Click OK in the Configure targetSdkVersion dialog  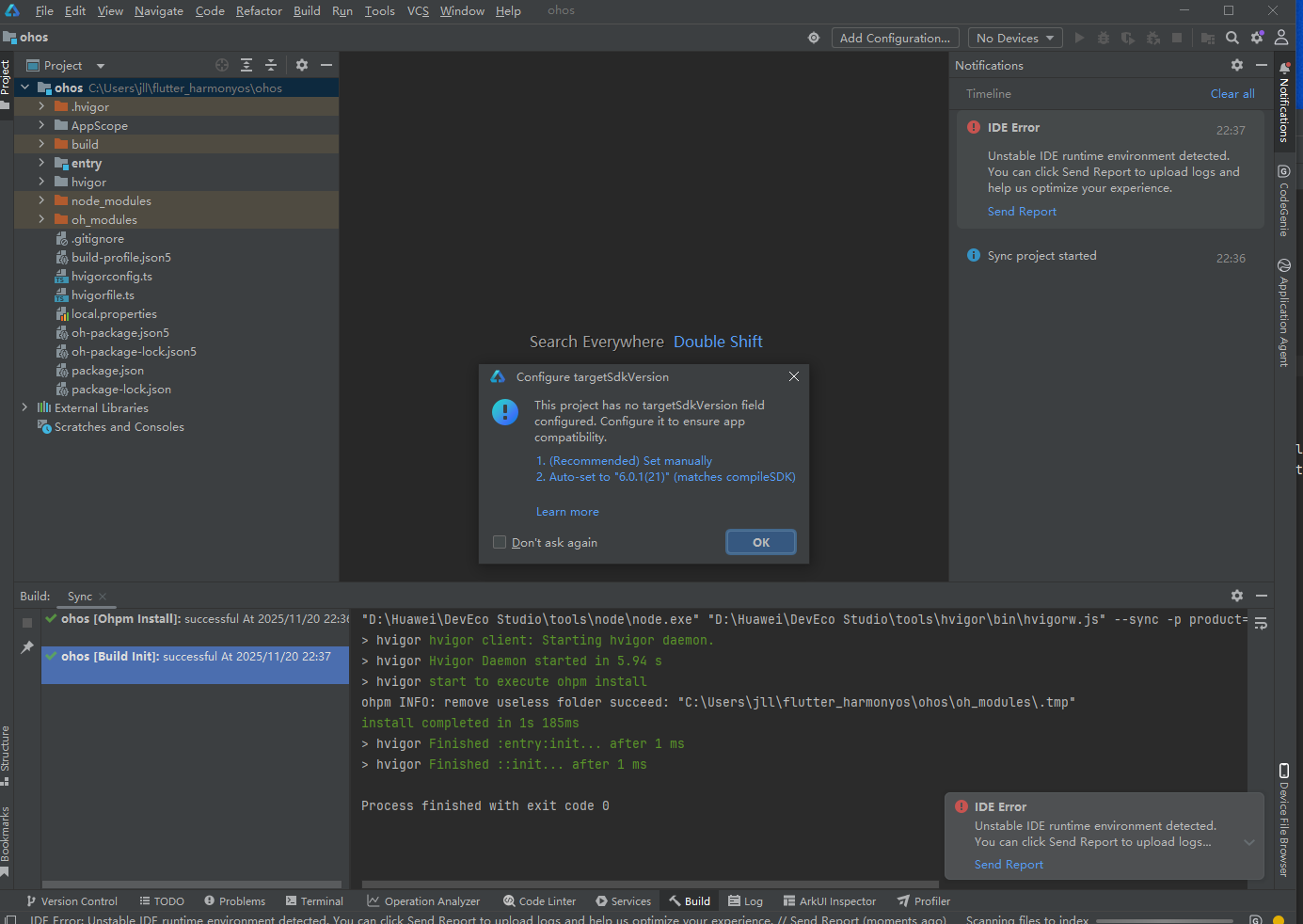click(761, 542)
